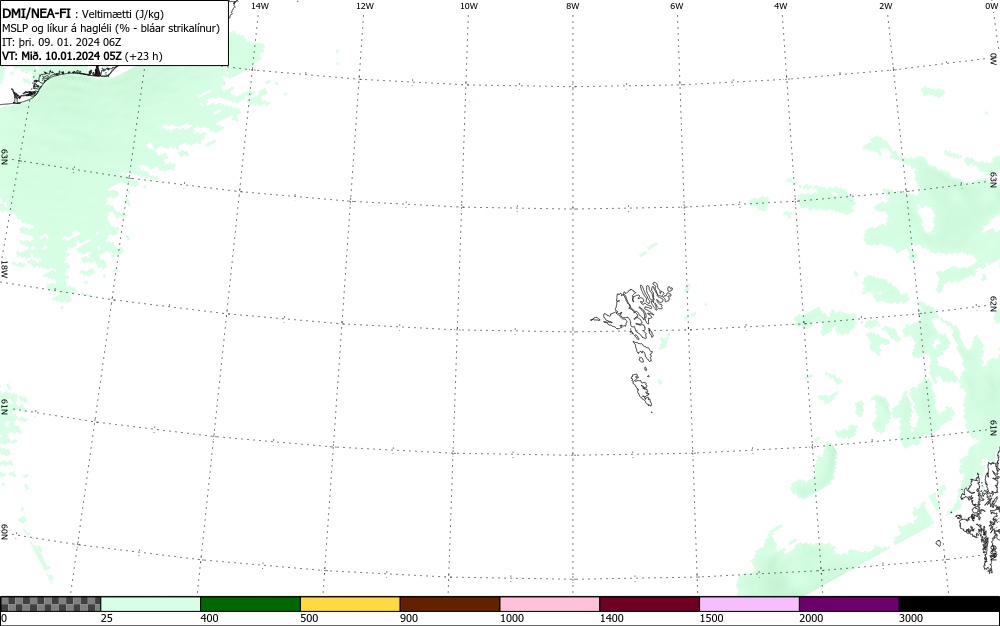Click the 0W longitude label at top right

(x=991, y=6)
